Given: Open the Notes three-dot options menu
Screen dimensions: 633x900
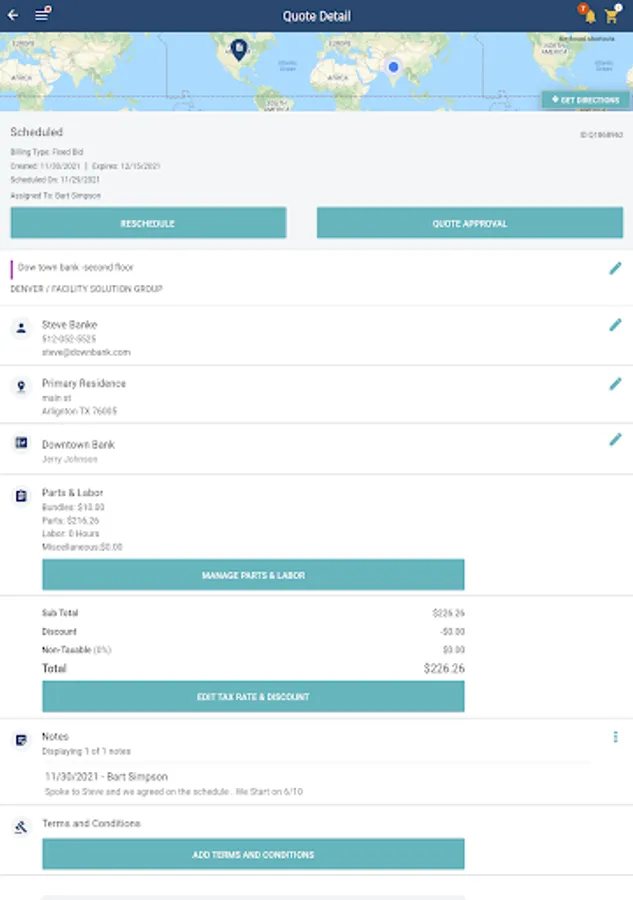Looking at the screenshot, I should (x=615, y=737).
